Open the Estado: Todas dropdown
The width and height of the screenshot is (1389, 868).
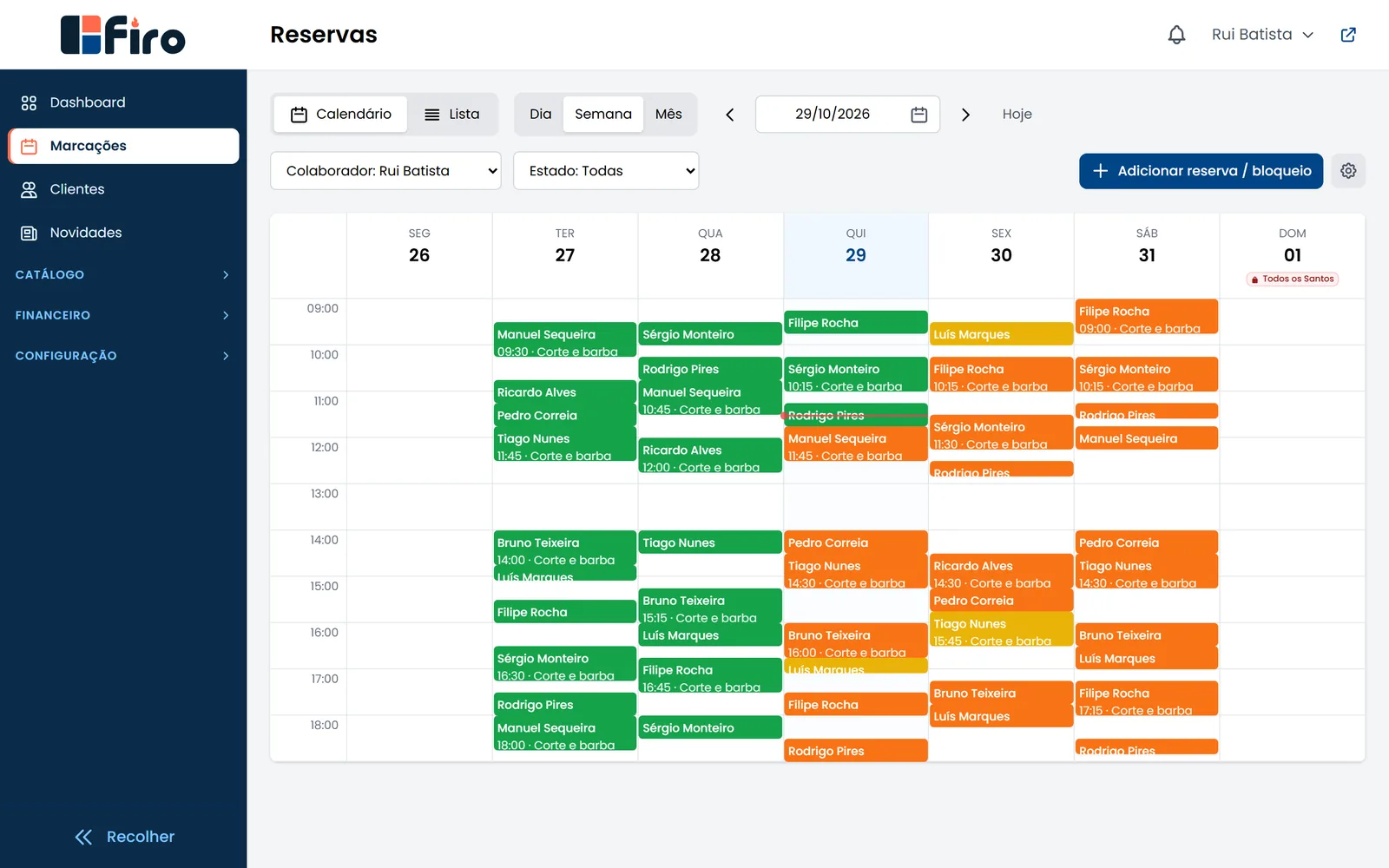click(606, 171)
